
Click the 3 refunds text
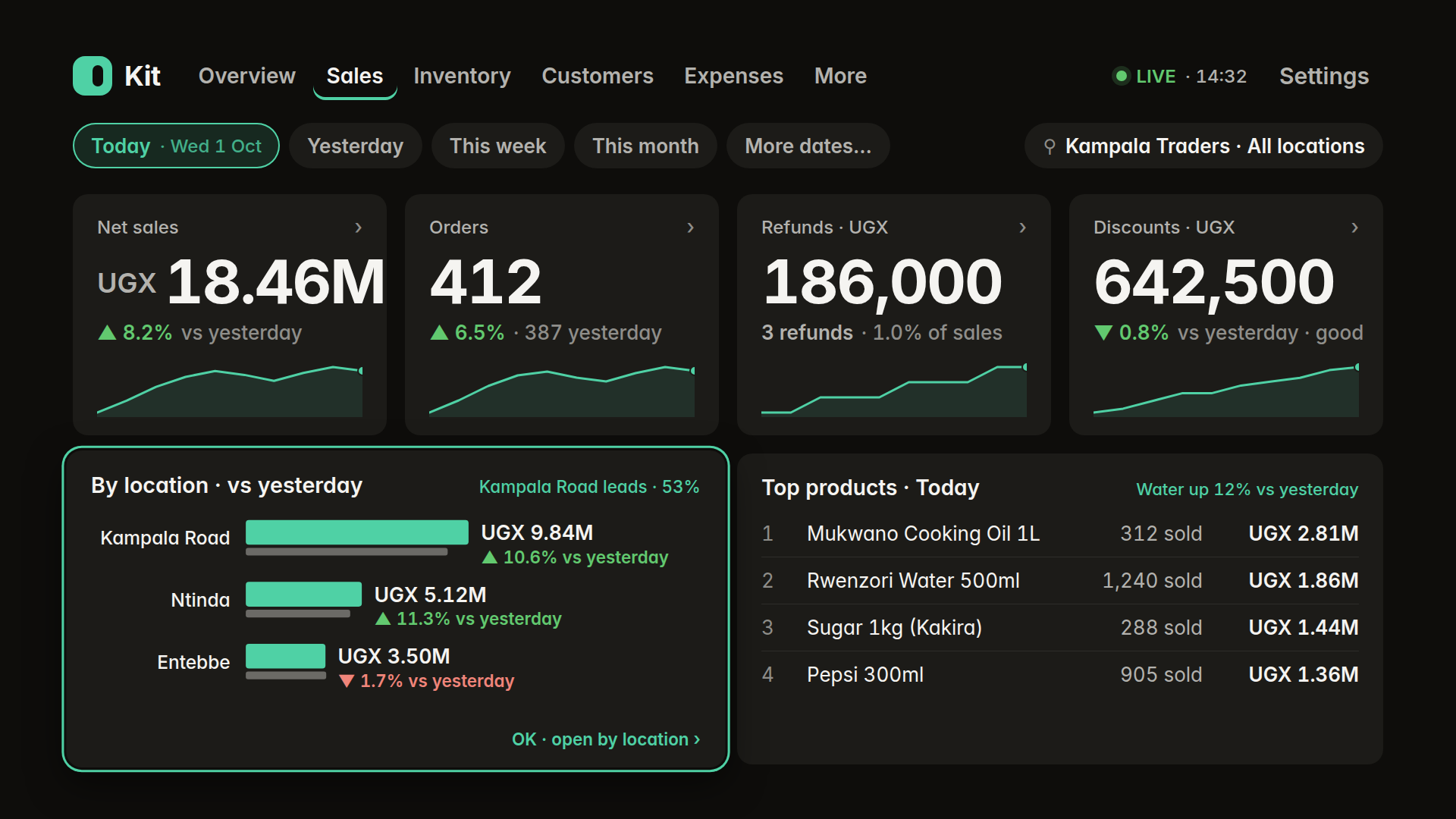(808, 333)
